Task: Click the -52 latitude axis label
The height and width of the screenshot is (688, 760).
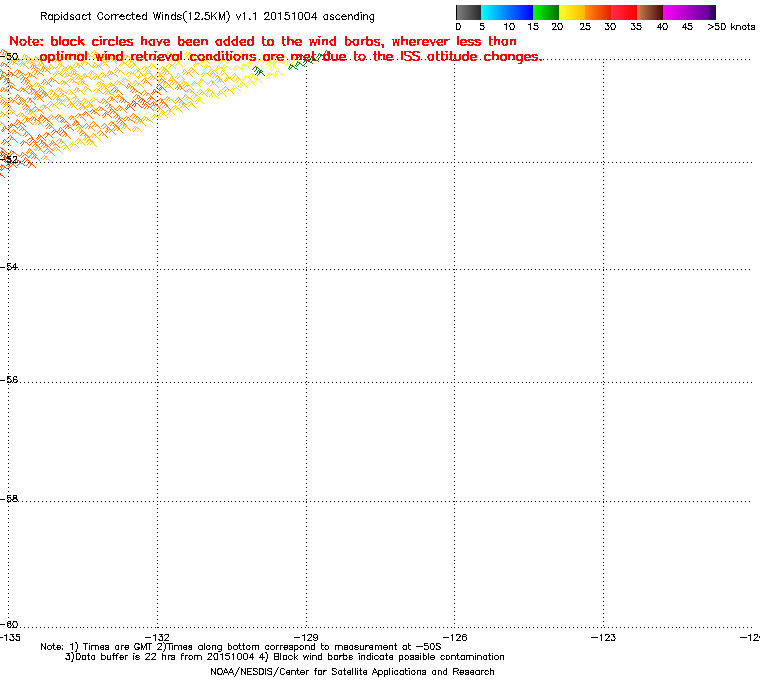Action: 9,160
